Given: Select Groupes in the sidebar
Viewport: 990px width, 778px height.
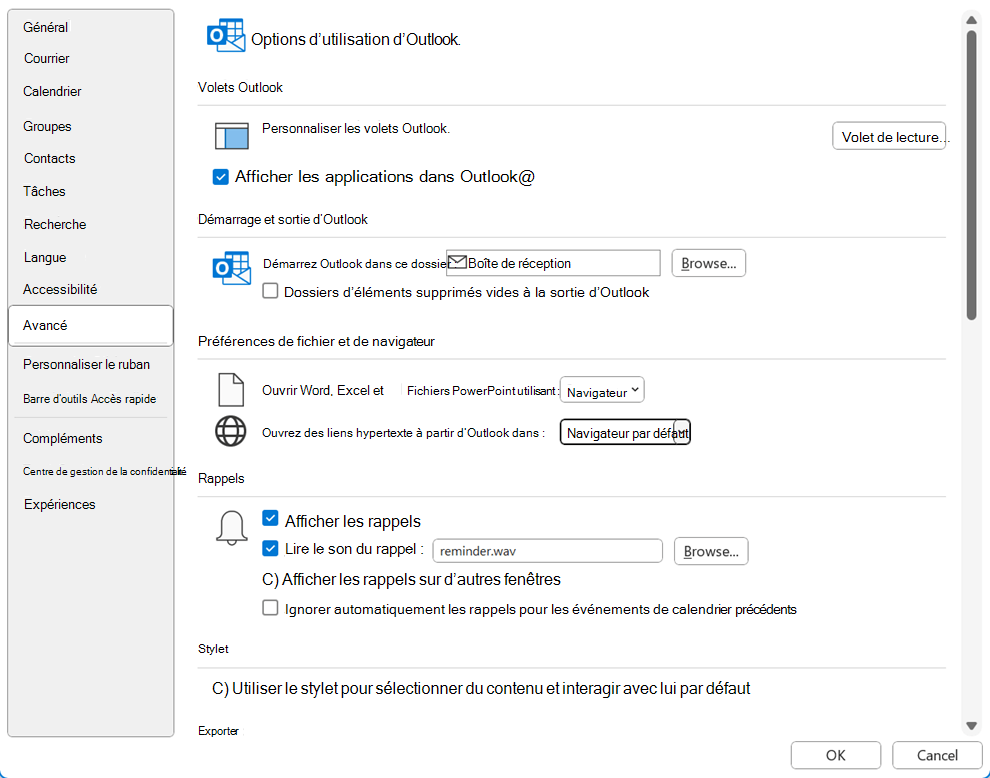Looking at the screenshot, I should tap(47, 126).
